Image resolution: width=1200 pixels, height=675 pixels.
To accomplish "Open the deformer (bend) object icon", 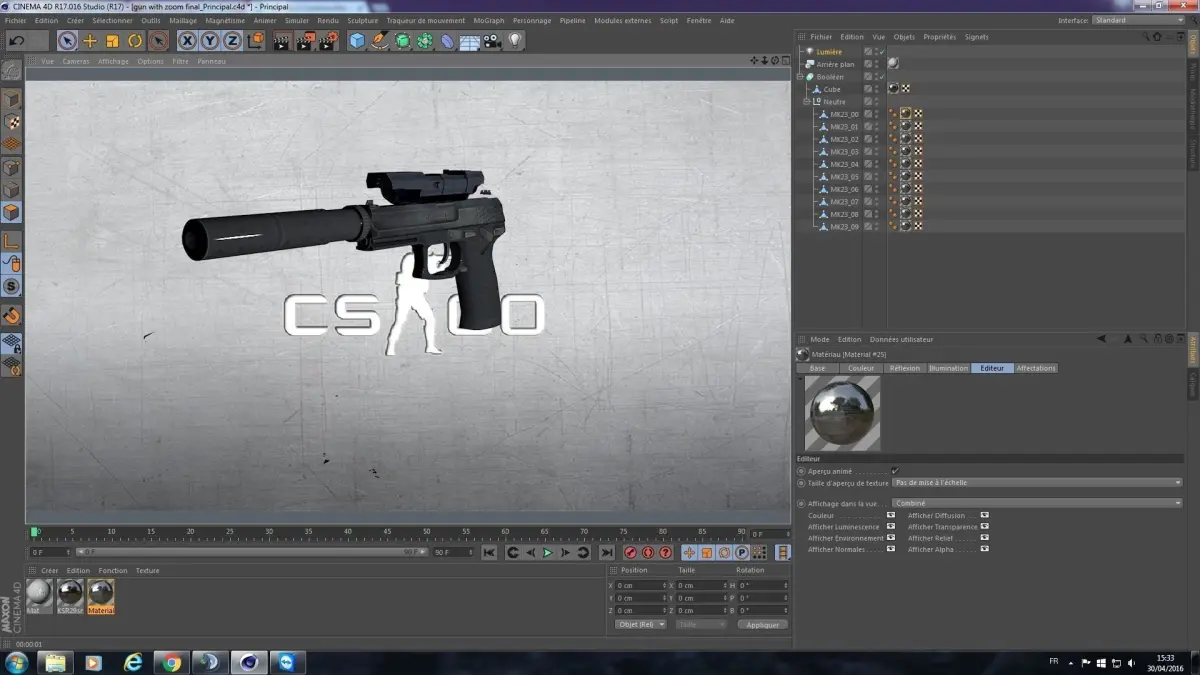I will point(447,41).
